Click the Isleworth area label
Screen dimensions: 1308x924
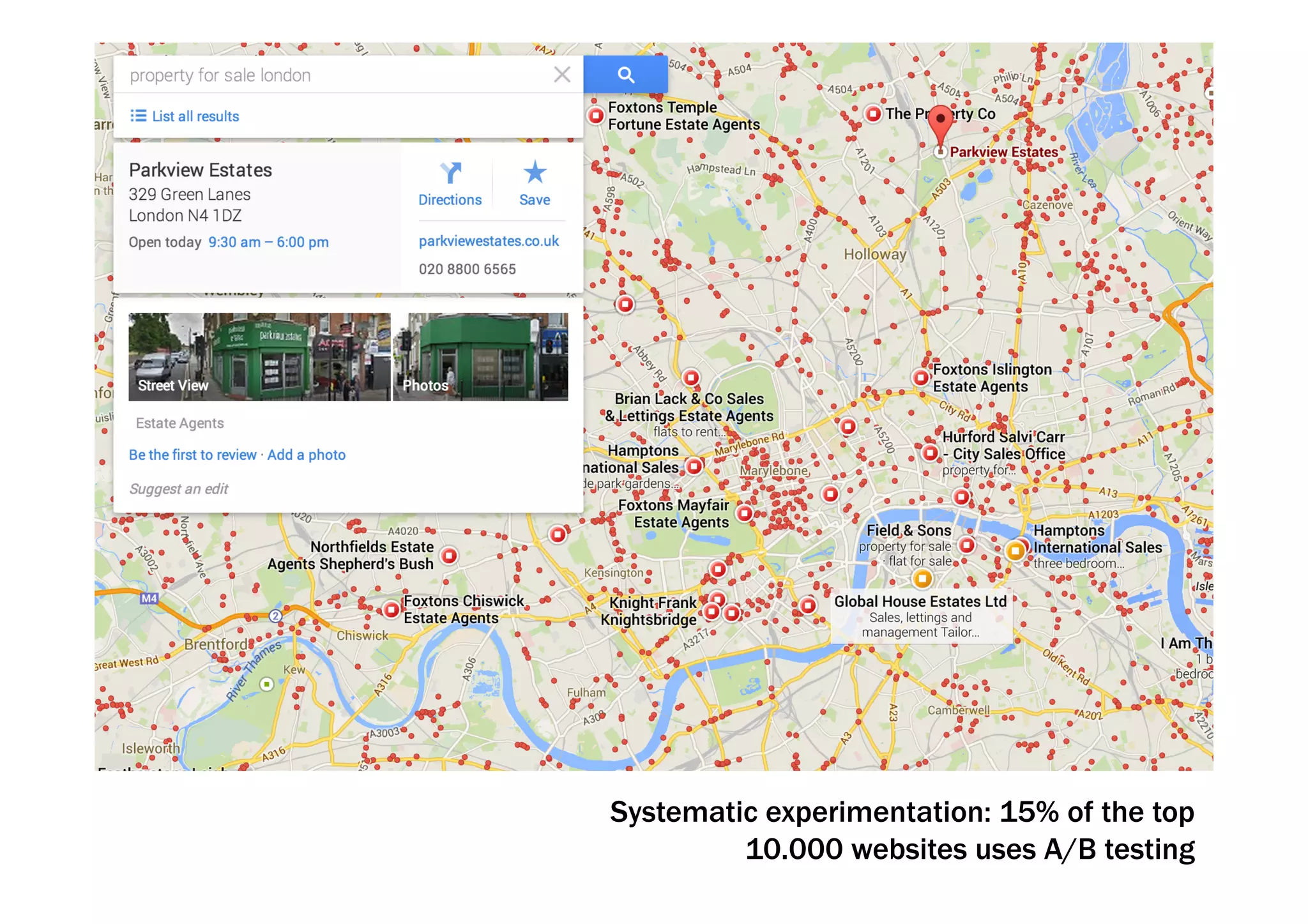coord(151,748)
